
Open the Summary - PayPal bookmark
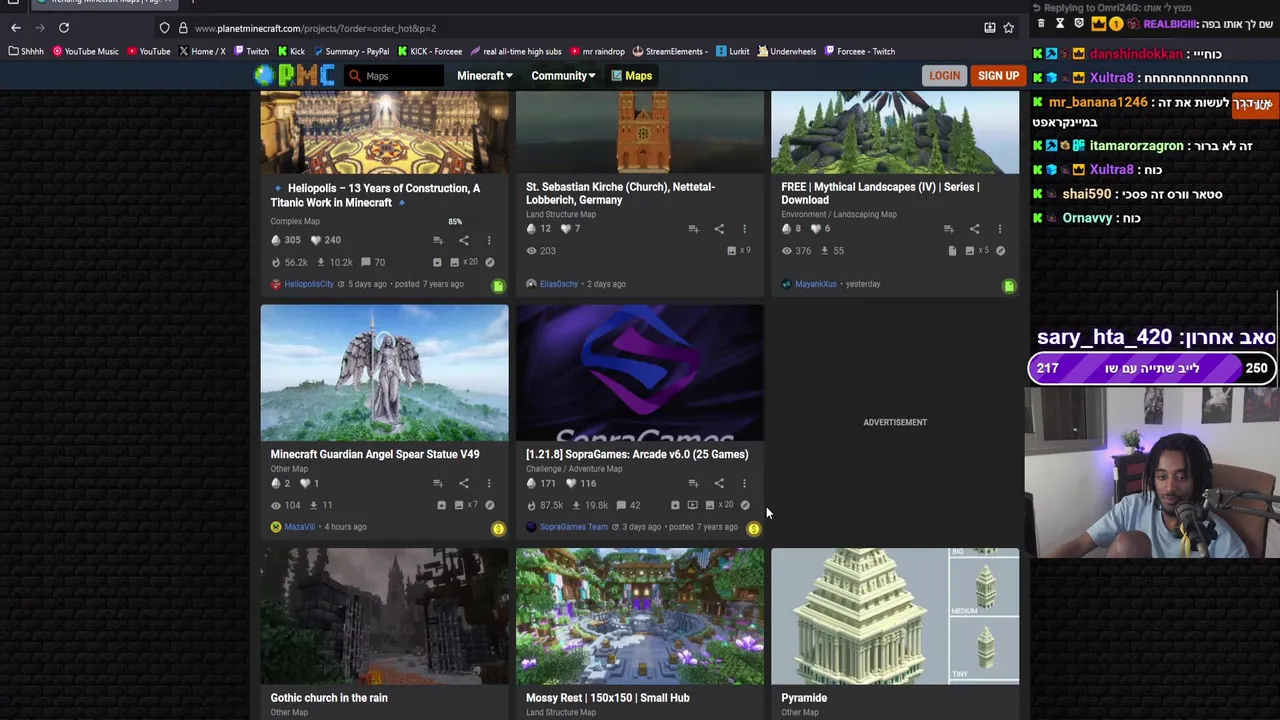(x=351, y=51)
